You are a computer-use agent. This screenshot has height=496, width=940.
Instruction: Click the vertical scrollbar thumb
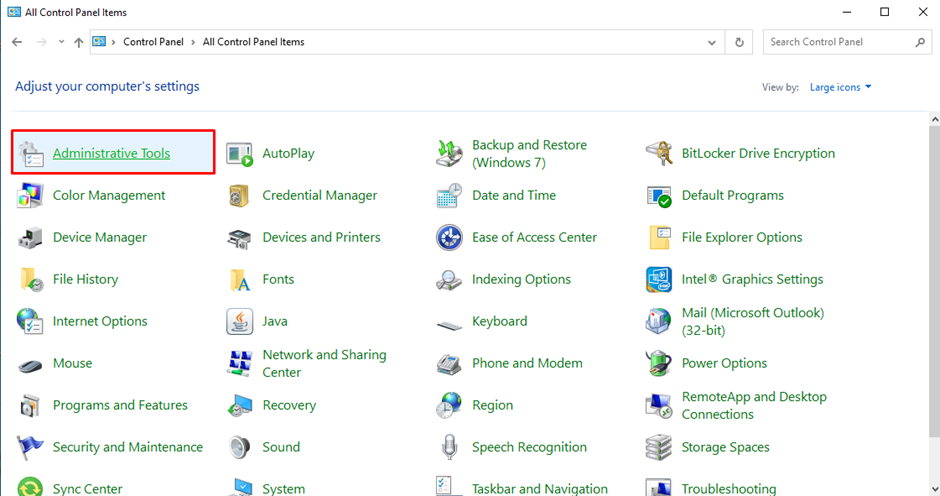(935, 282)
